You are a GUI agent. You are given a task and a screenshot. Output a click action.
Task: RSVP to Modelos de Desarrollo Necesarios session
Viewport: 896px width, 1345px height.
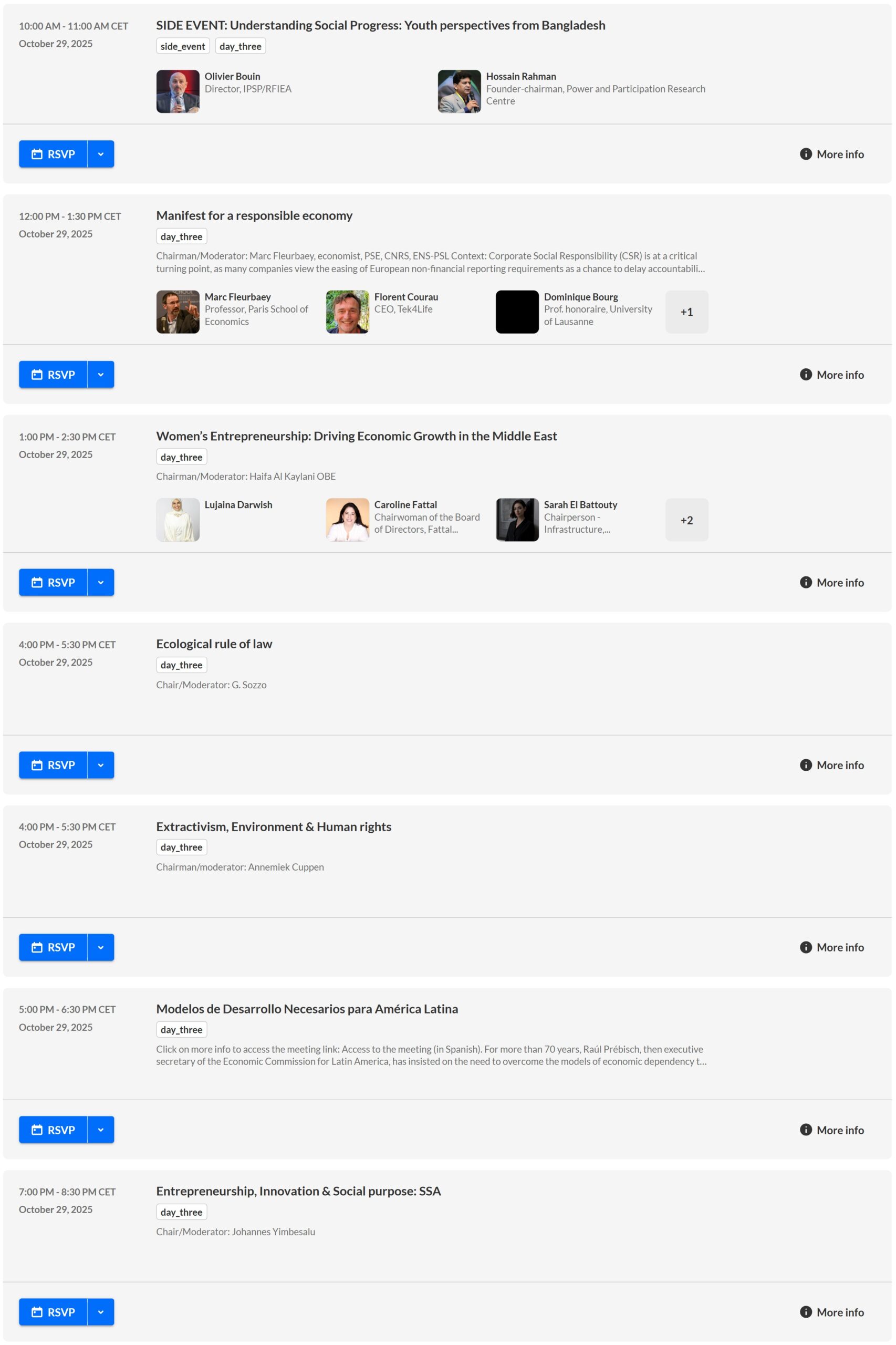coord(53,1130)
